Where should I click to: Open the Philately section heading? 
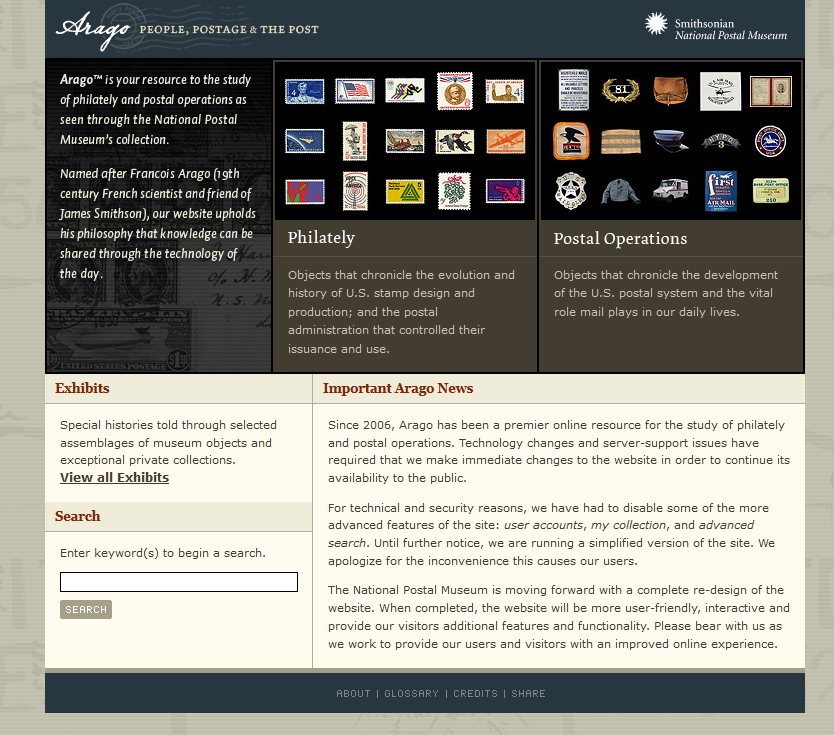pos(321,238)
